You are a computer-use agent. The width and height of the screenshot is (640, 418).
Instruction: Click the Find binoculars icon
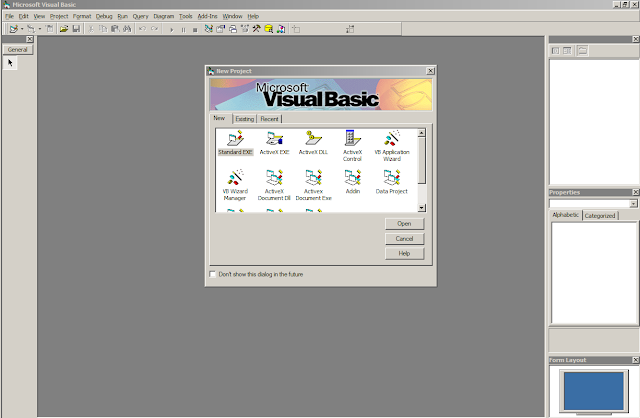point(127,29)
